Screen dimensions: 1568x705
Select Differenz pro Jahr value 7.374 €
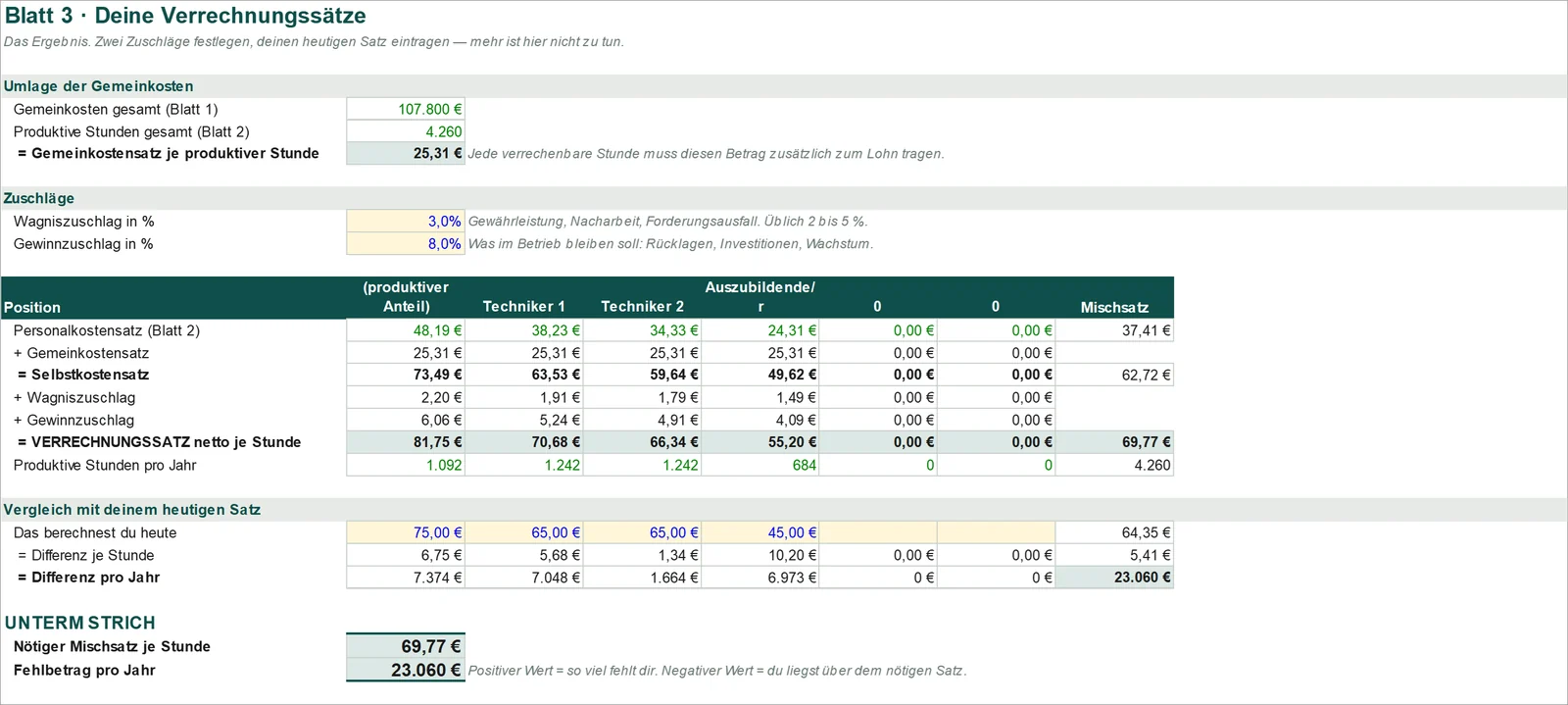[x=406, y=578]
